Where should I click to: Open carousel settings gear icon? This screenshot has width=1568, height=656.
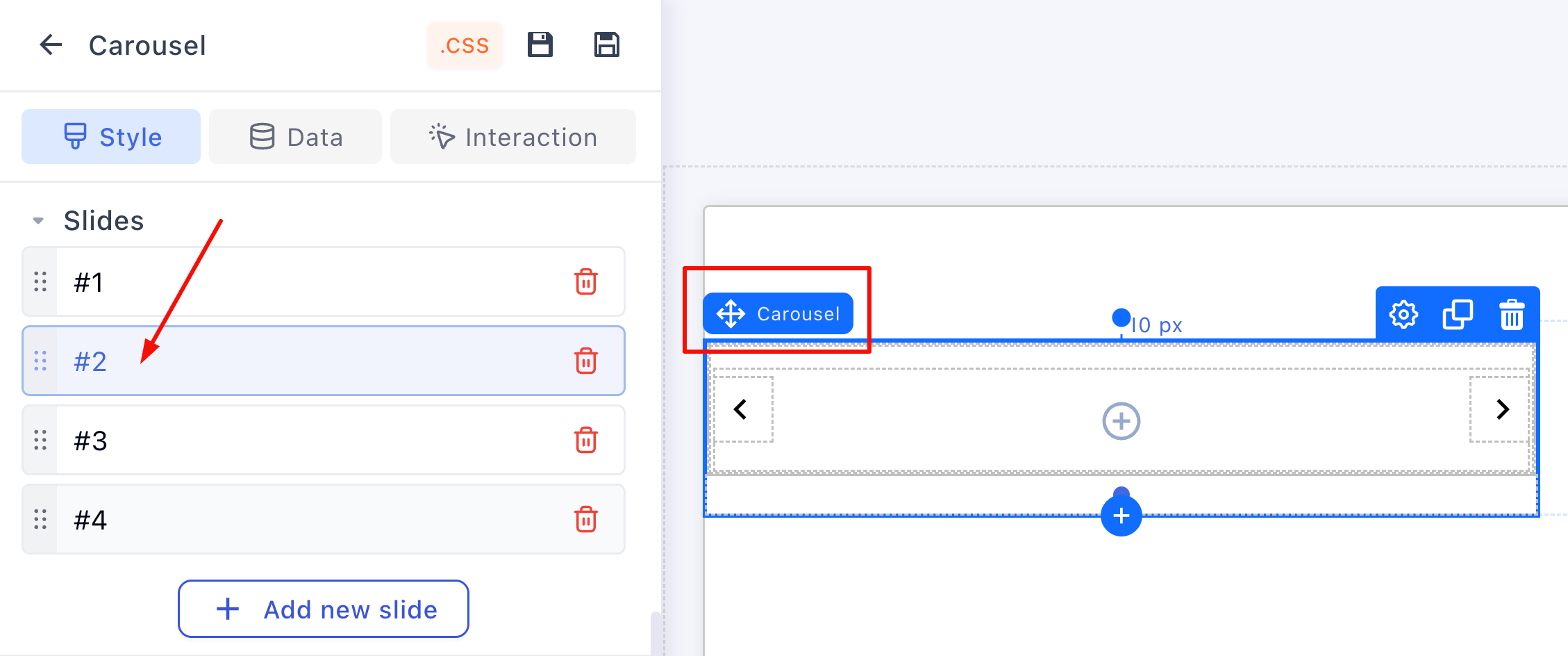[1403, 315]
